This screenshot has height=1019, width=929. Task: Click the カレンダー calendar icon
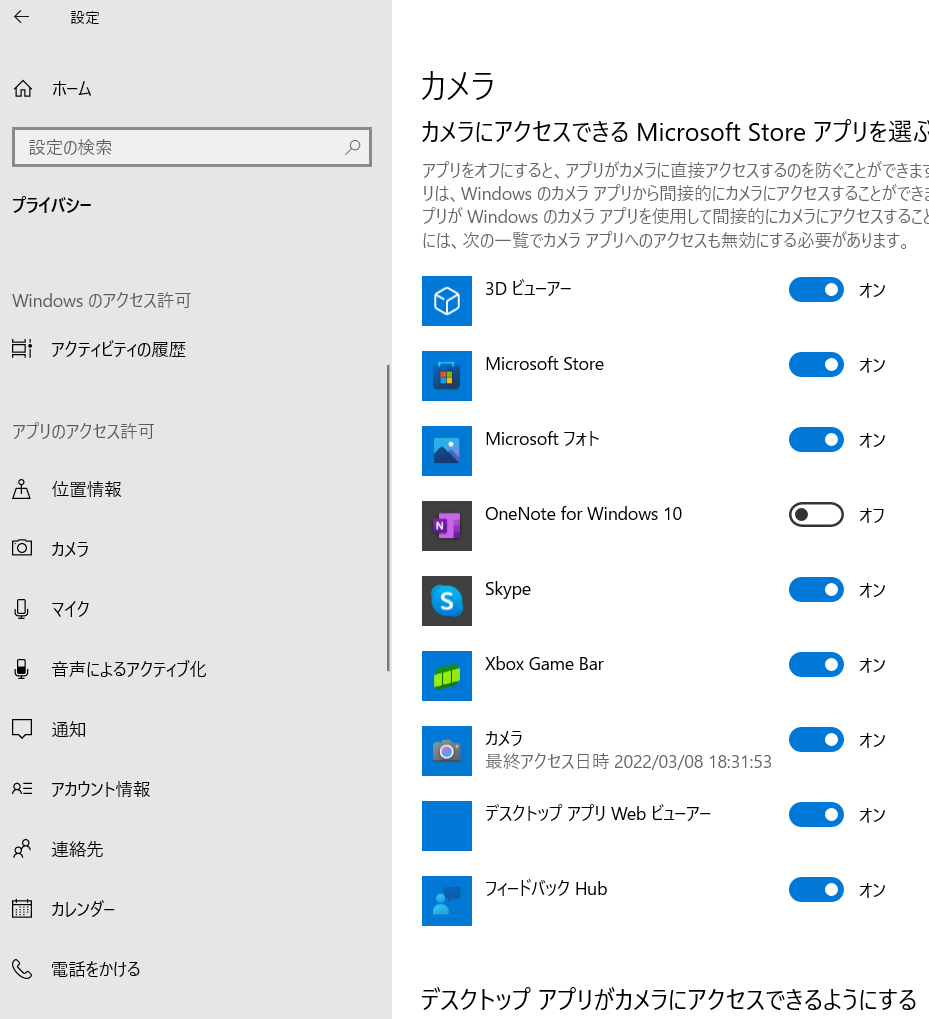click(22, 909)
